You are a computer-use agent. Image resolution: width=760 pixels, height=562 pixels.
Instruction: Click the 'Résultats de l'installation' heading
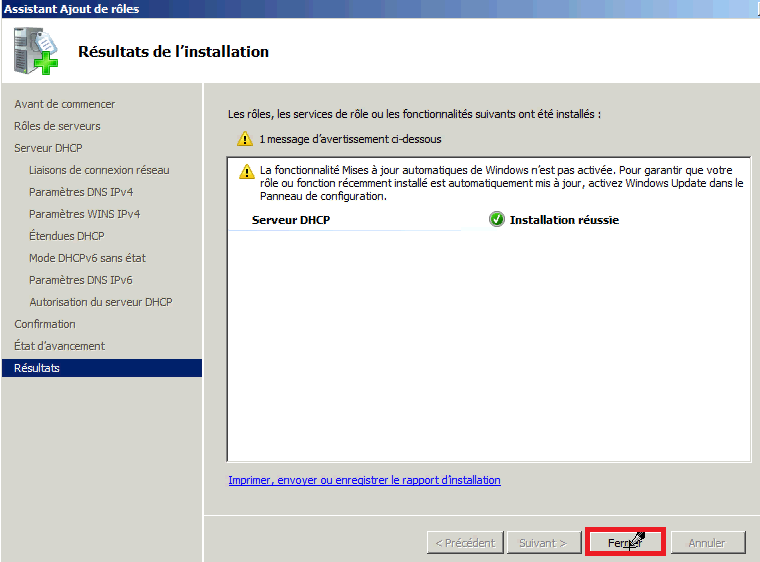click(174, 51)
